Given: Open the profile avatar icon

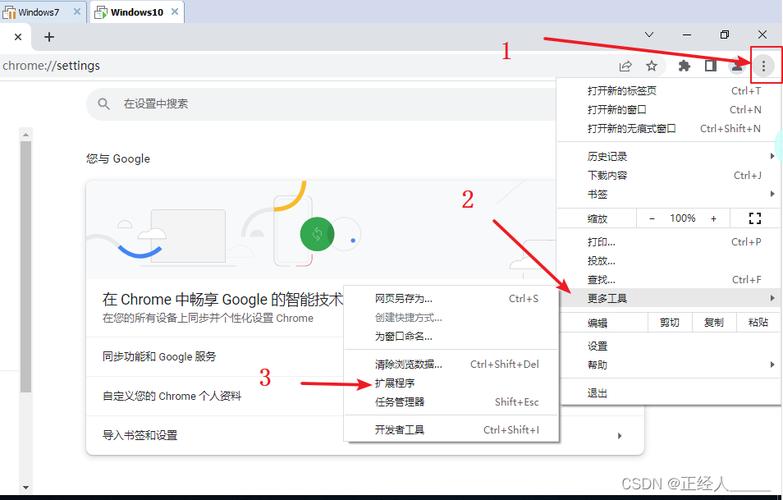Looking at the screenshot, I should pos(737,65).
